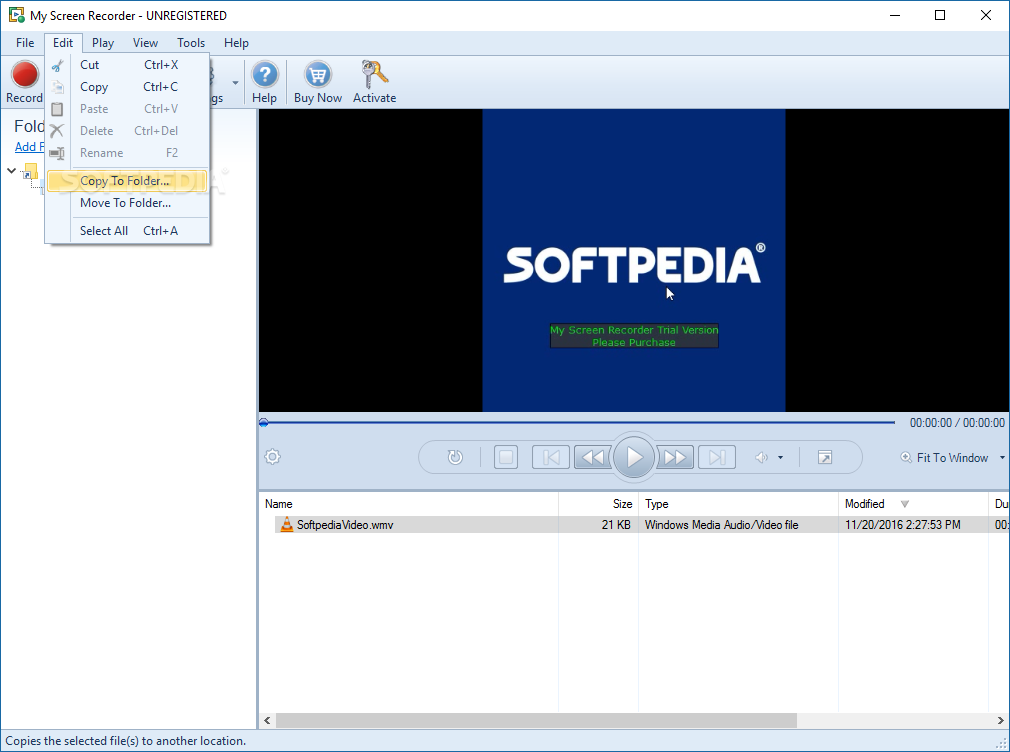The image size is (1010, 752).
Task: Choose Copy To Folder menu entry
Action: [x=127, y=181]
